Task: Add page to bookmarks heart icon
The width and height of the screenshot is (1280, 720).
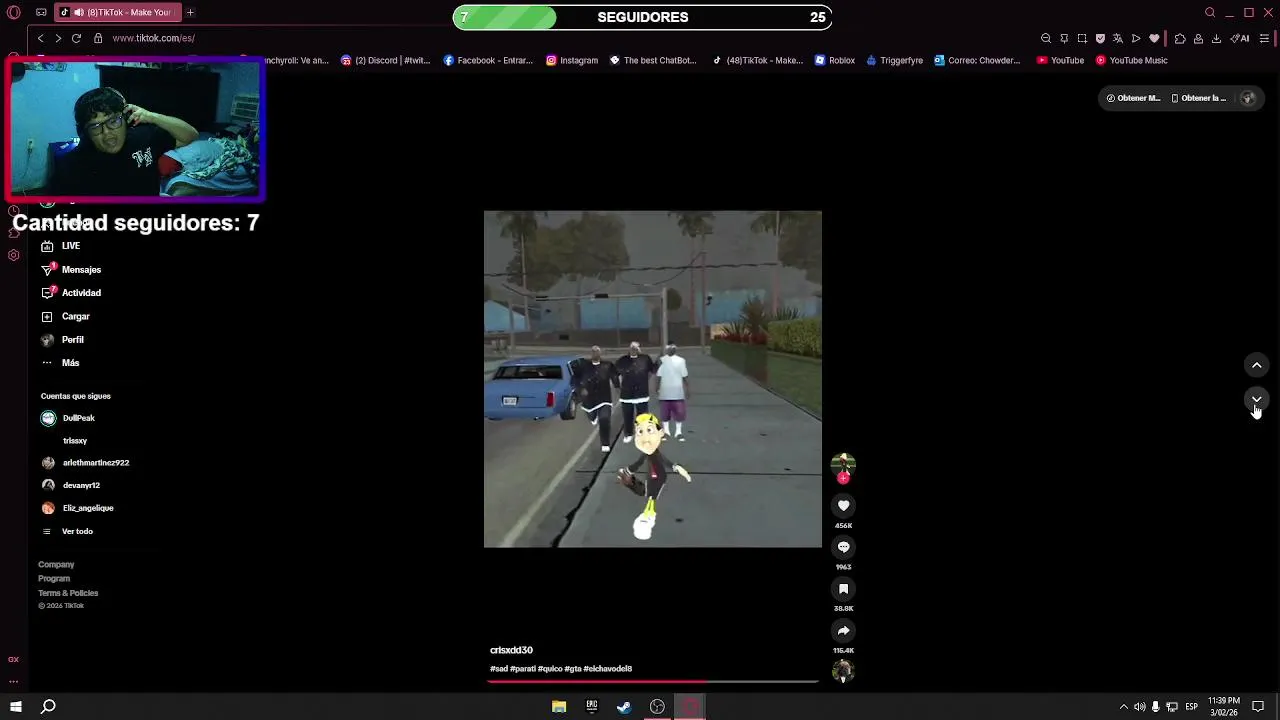Action: pyautogui.click(x=1154, y=38)
